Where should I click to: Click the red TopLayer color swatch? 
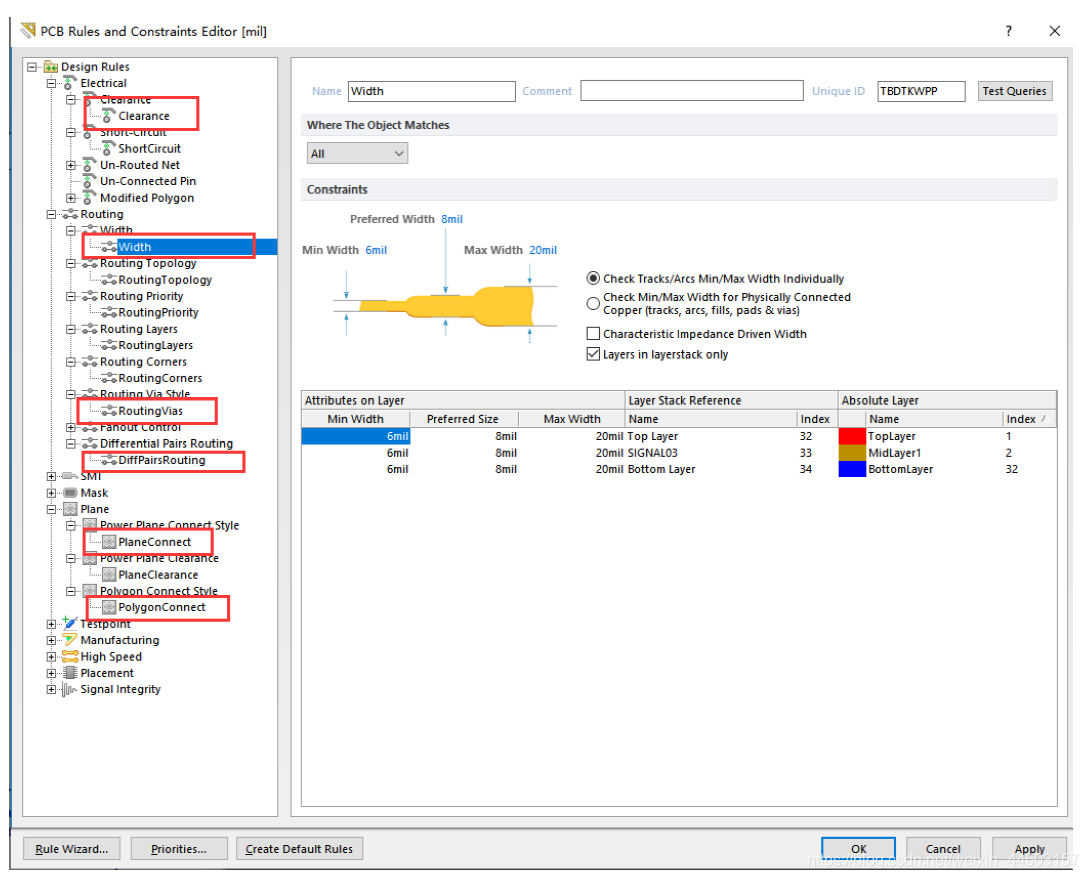point(850,437)
